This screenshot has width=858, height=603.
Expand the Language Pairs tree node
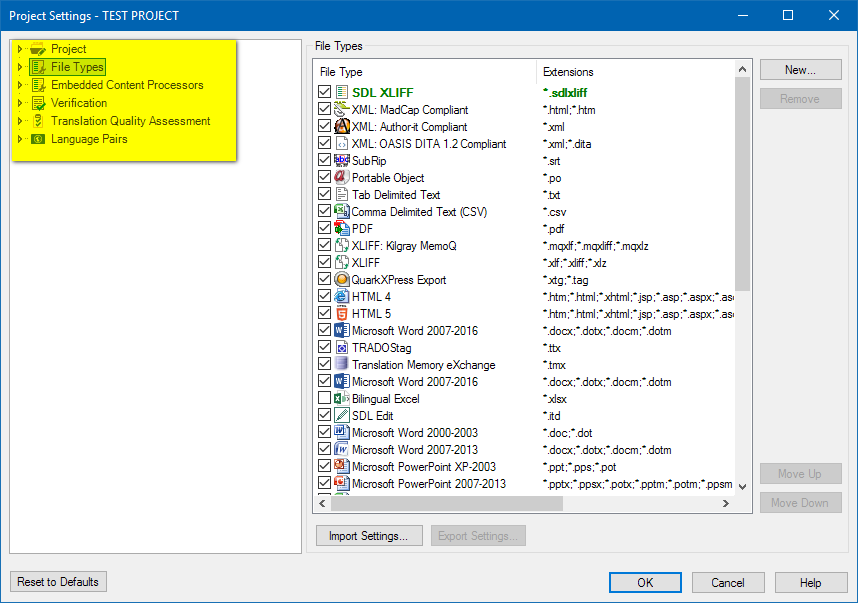[20, 139]
